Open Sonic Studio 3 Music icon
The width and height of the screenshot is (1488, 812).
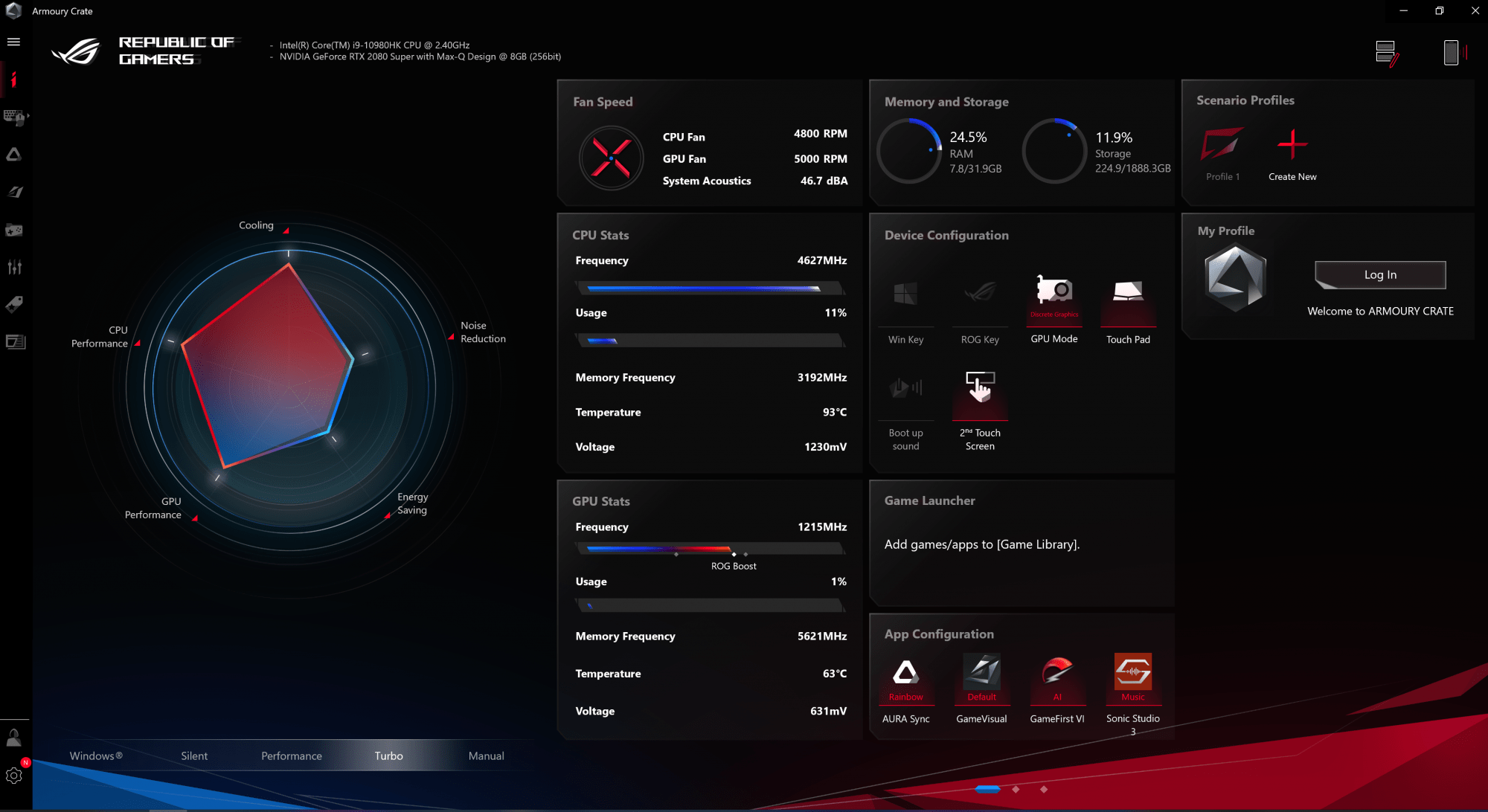(x=1132, y=673)
